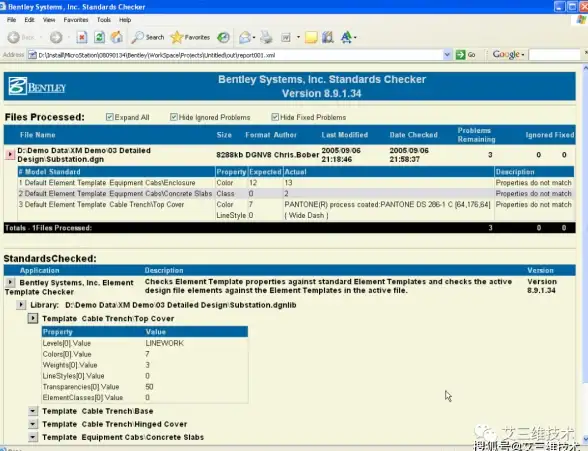
Task: Collapse Template Cable Trench Top Cover
Action: [x=33, y=318]
